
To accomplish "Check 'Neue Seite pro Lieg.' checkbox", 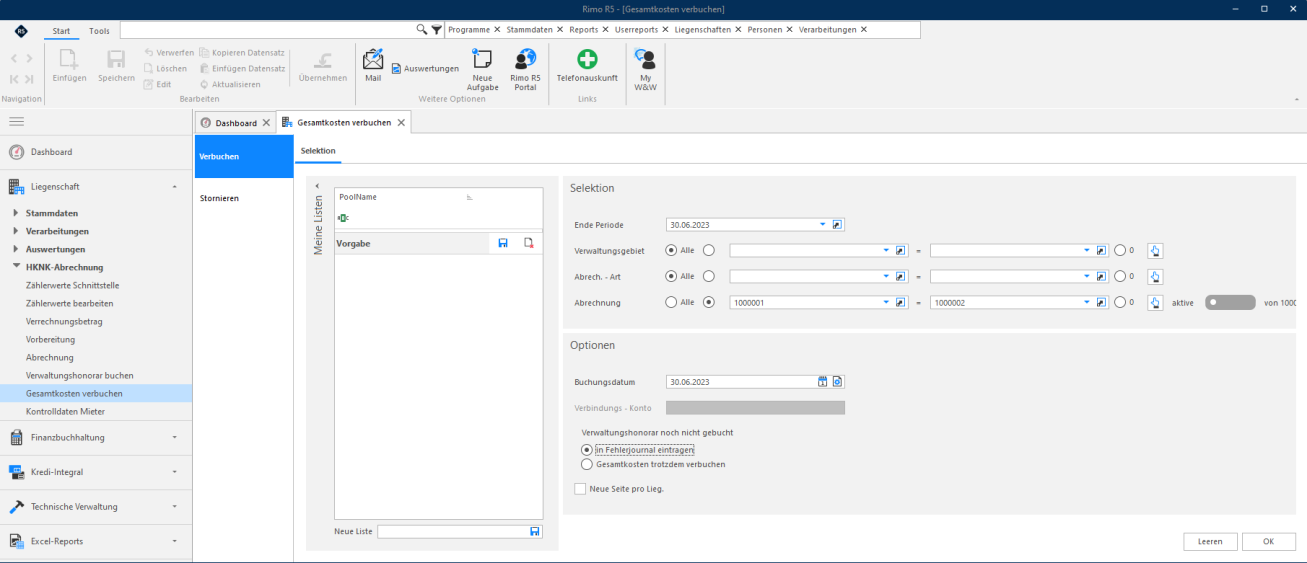I will click(580, 488).
